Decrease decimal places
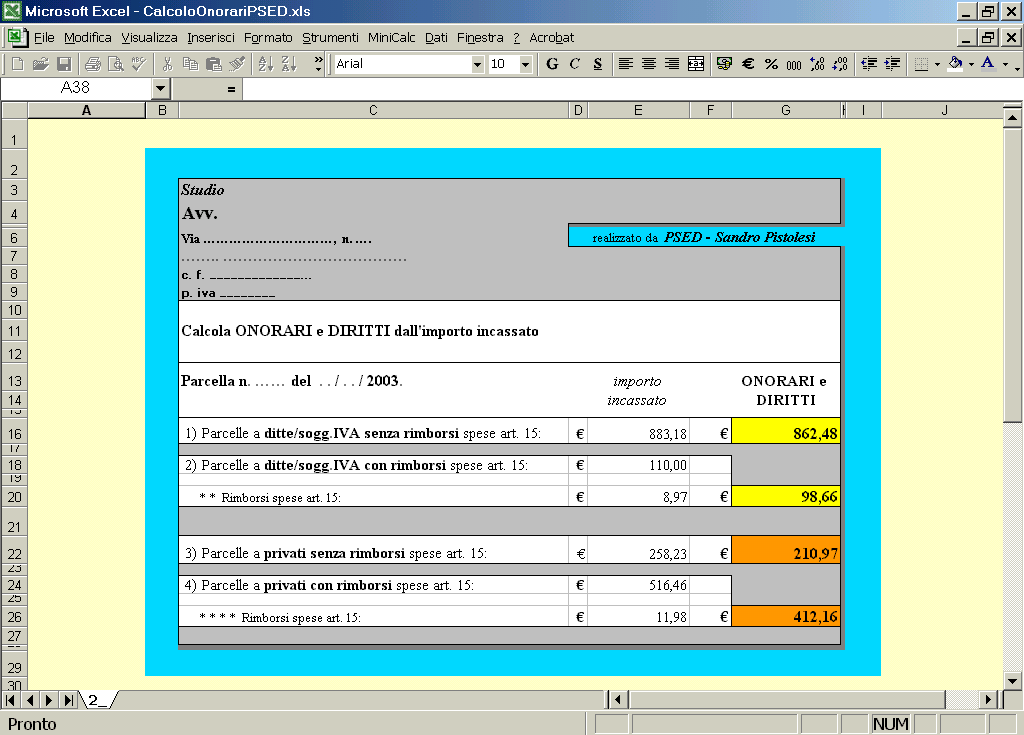Screen dimensions: 1024x735 pyautogui.click(x=840, y=64)
